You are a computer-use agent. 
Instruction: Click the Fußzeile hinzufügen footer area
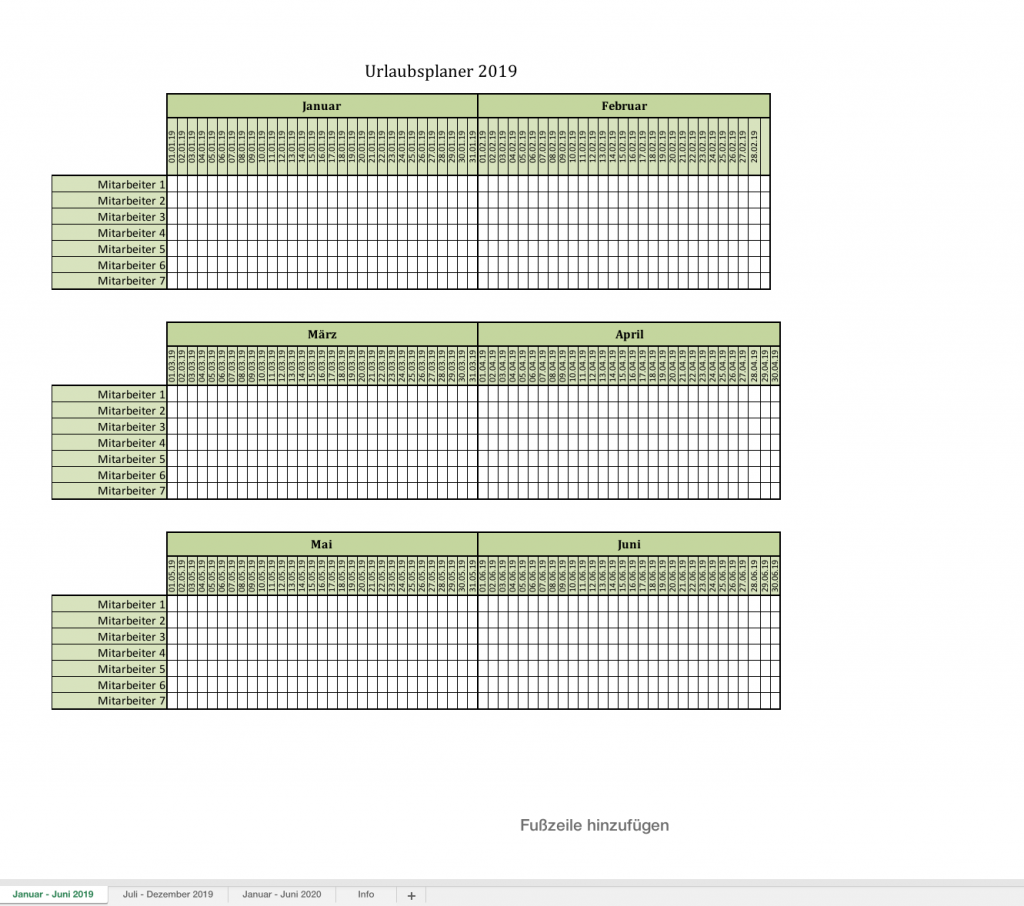pyautogui.click(x=594, y=825)
